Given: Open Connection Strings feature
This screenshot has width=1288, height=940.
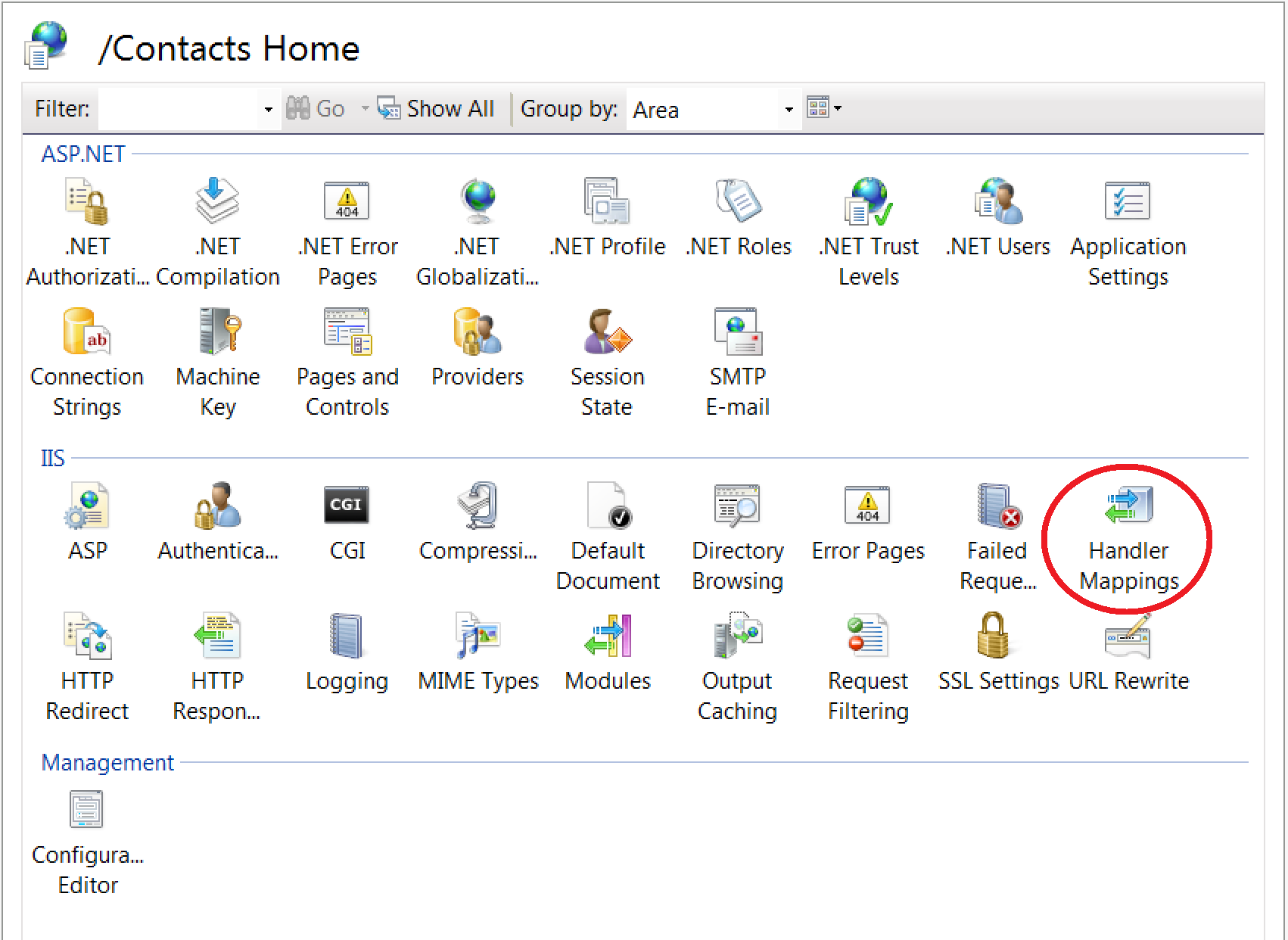Looking at the screenshot, I should (x=87, y=363).
